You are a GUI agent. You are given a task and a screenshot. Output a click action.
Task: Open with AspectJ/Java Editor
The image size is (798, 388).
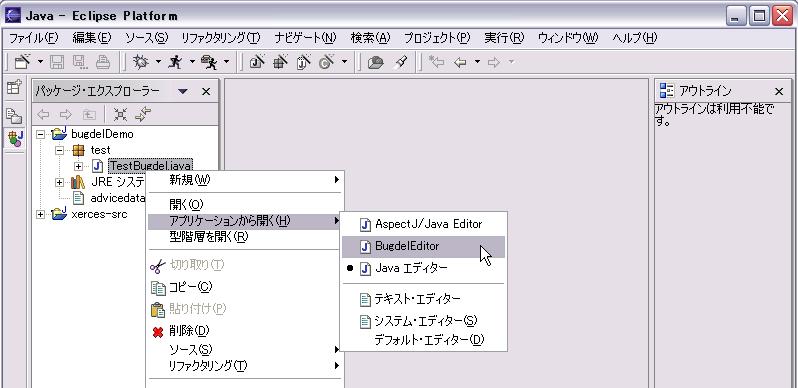[x=423, y=224]
